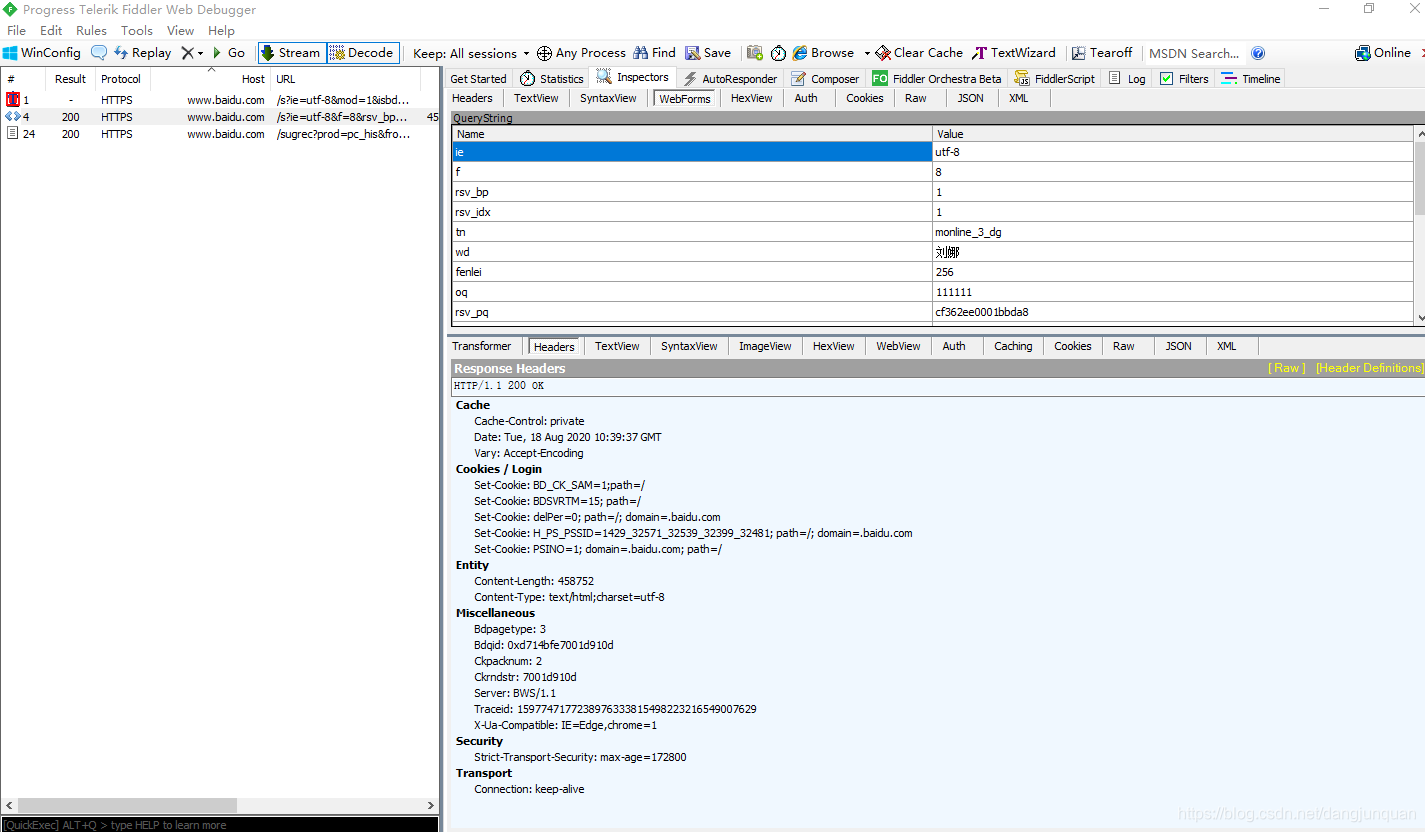Screen dimensions: 1425x832
Task: Switch to Statistics tab
Action: pos(552,79)
